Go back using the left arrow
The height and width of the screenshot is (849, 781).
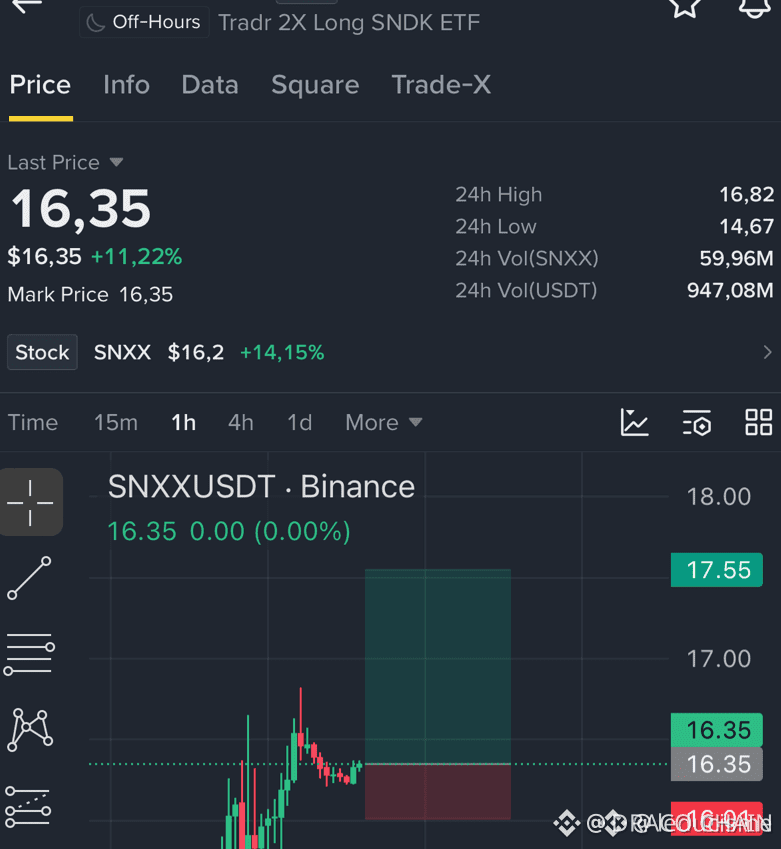click(x=27, y=5)
